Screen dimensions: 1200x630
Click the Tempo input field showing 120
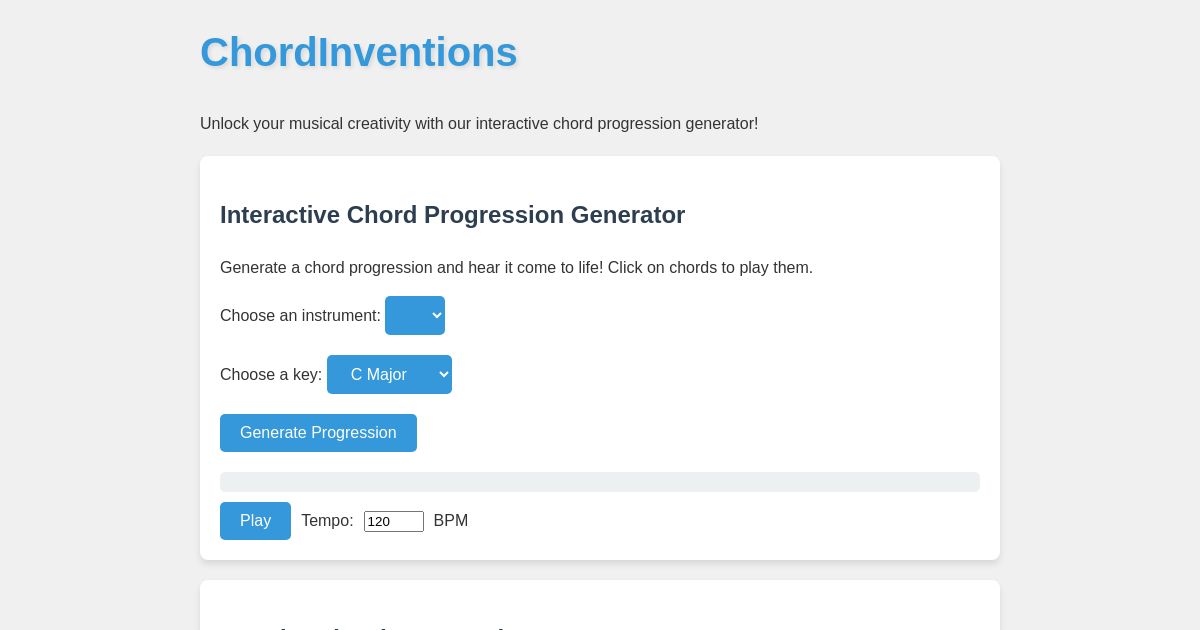[x=393, y=521]
